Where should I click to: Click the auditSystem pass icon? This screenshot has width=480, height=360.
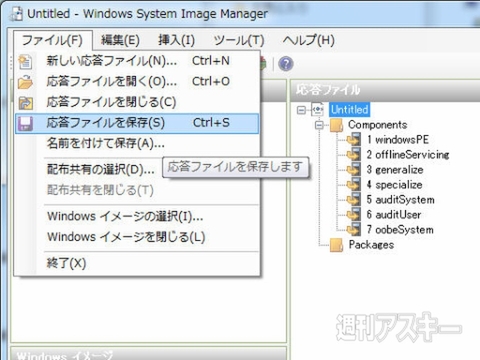(353, 199)
